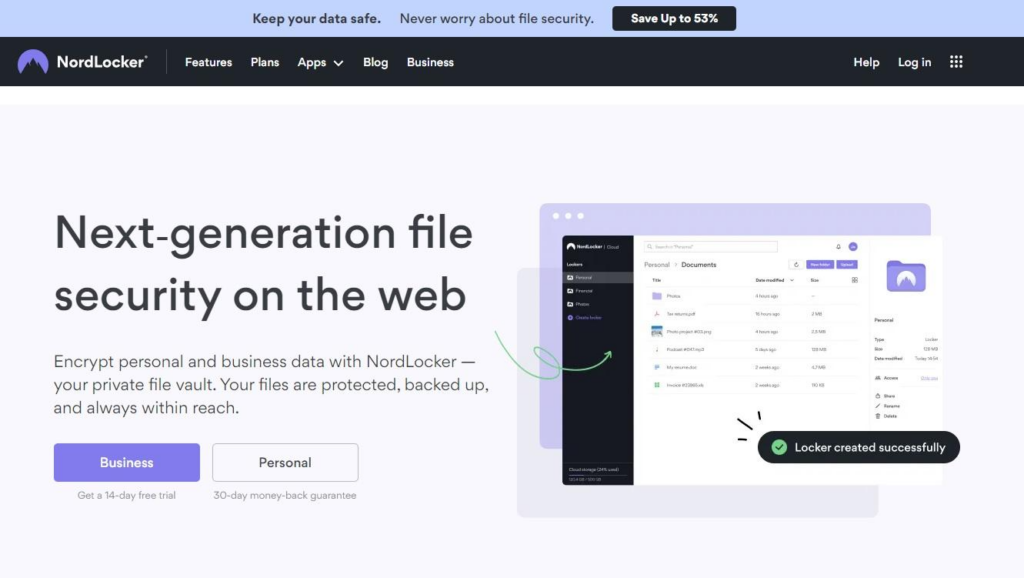Start the Business 14-day free trial
Image resolution: width=1024 pixels, height=578 pixels.
coord(126,462)
